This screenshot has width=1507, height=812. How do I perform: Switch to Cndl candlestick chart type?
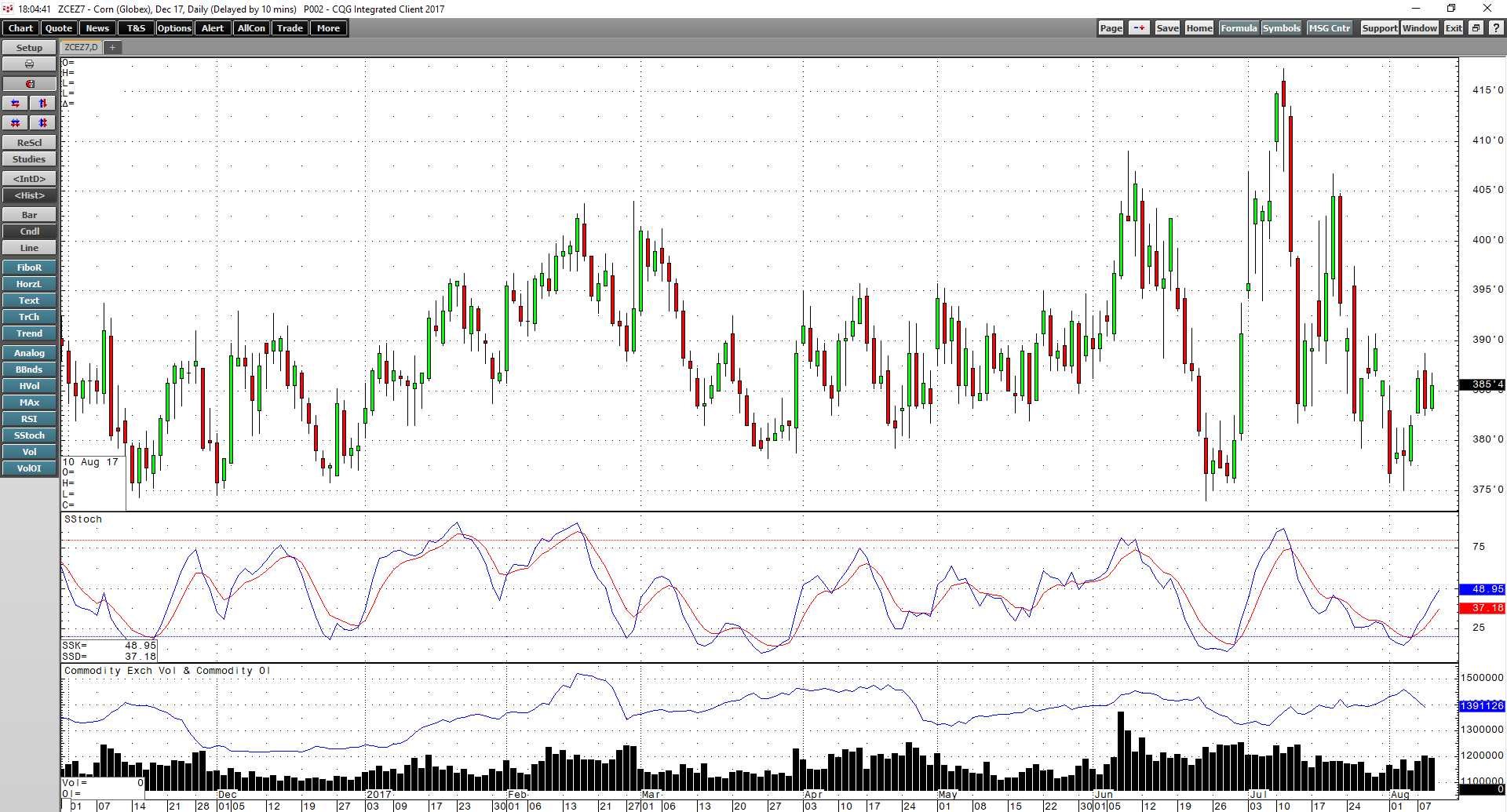click(29, 231)
